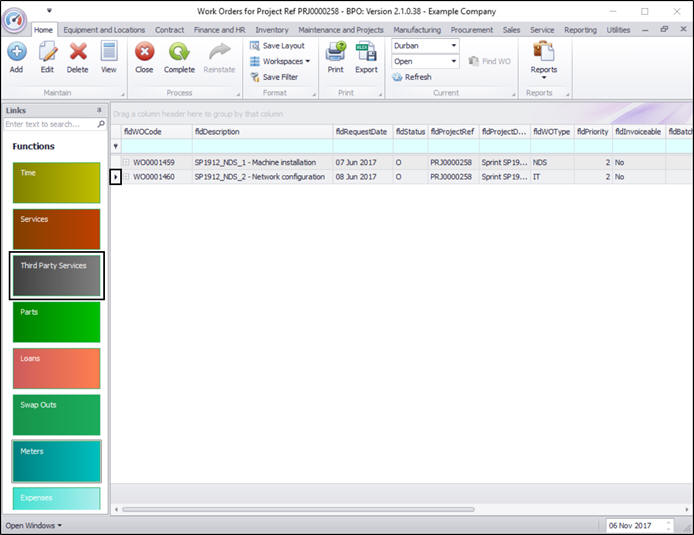Open the Manufacturing ribbon tab
The height and width of the screenshot is (535, 694).
tap(417, 30)
